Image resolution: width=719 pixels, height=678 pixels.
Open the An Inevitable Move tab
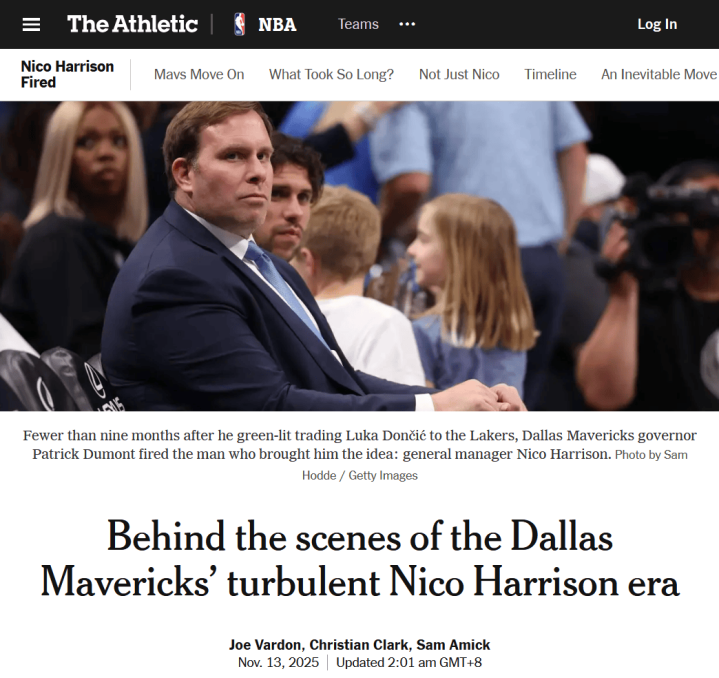659,74
